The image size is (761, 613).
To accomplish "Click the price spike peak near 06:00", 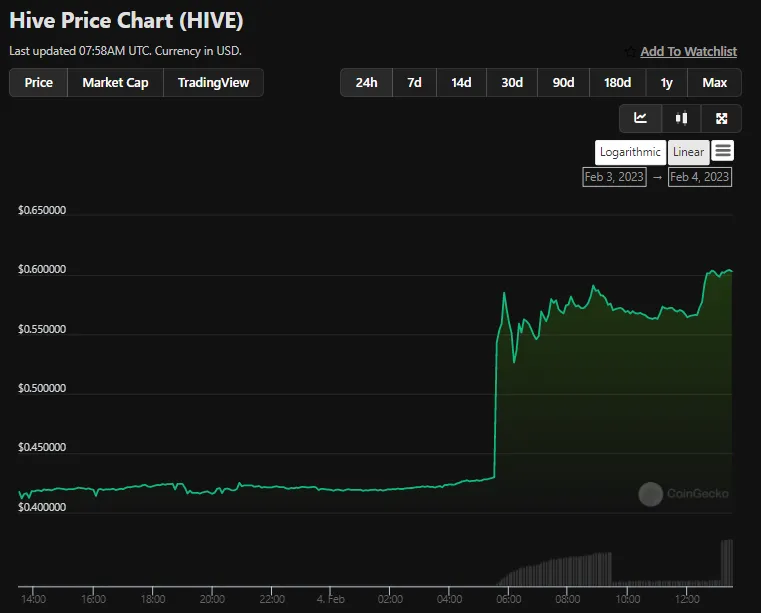I will click(504, 293).
